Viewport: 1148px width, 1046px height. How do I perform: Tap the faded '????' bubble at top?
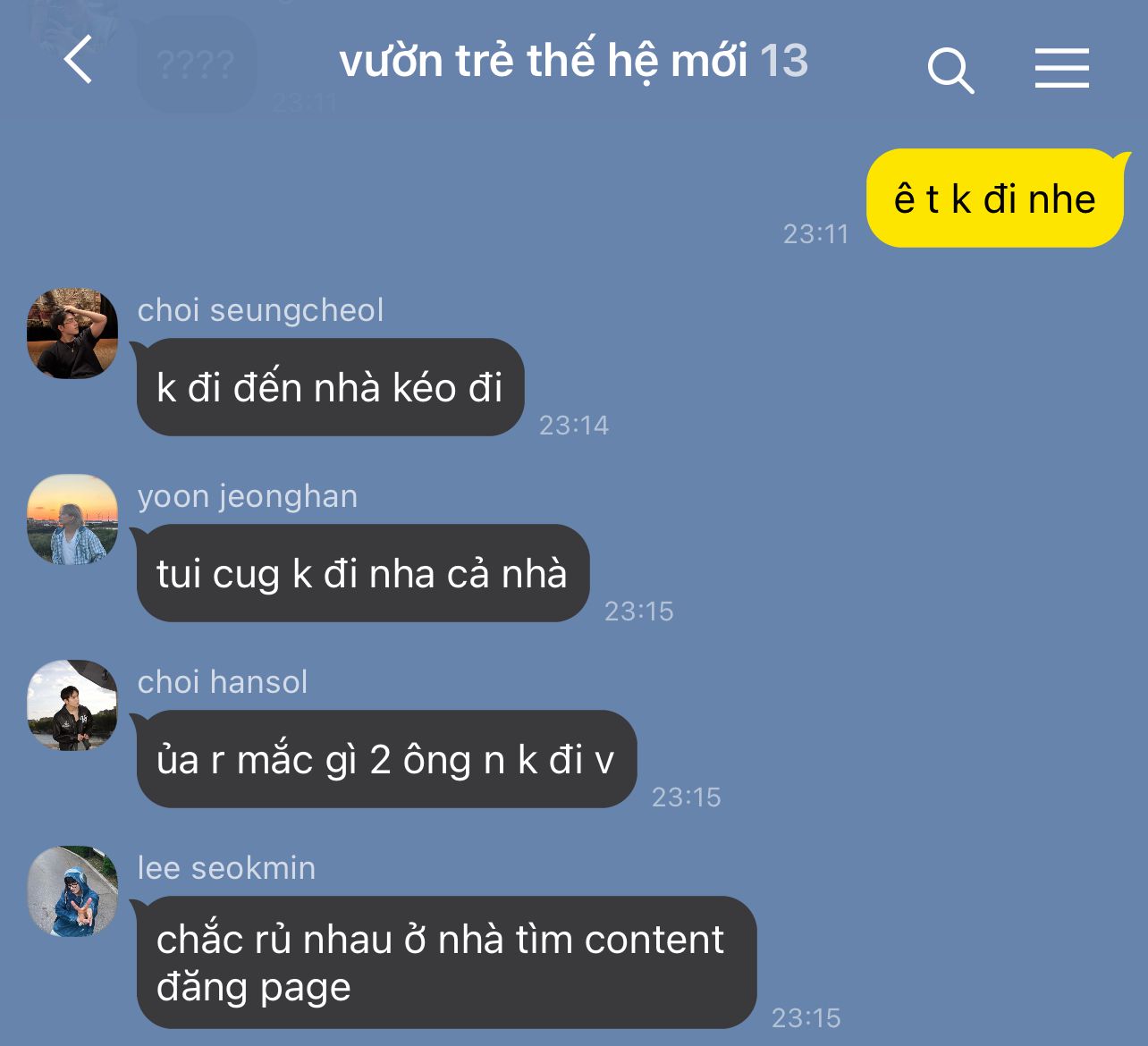tap(196, 63)
